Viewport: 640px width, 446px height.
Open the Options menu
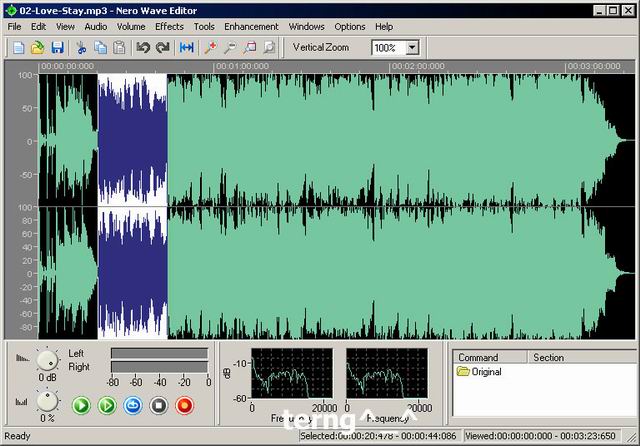tap(350, 27)
